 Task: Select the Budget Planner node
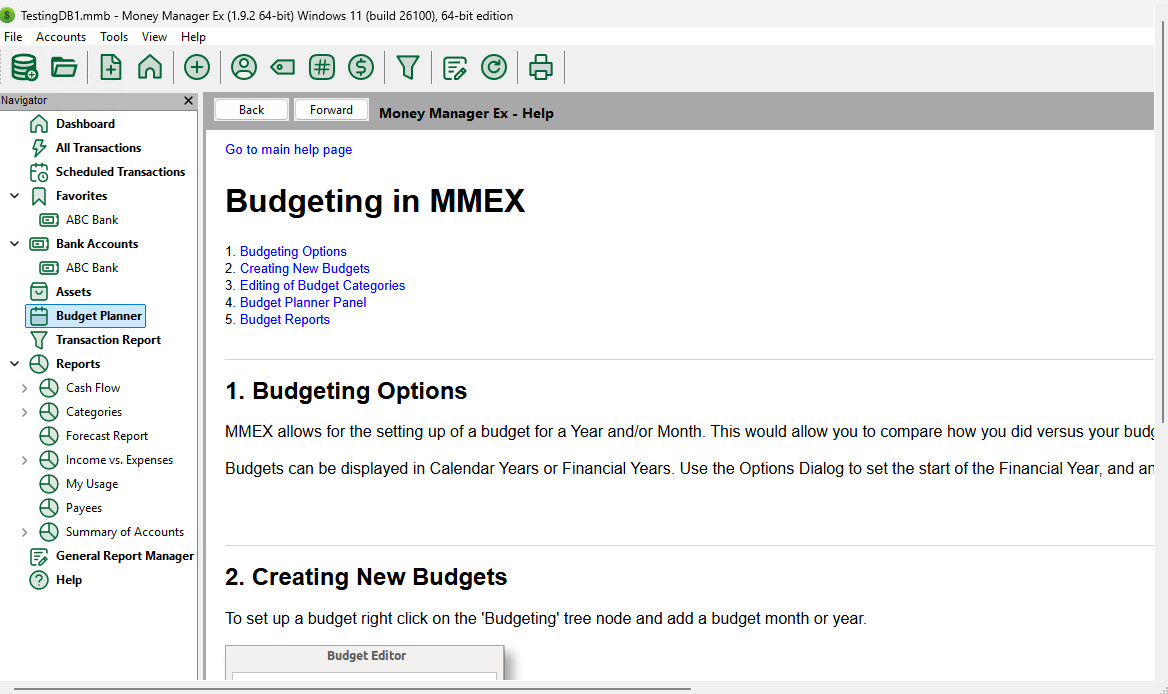click(86, 316)
